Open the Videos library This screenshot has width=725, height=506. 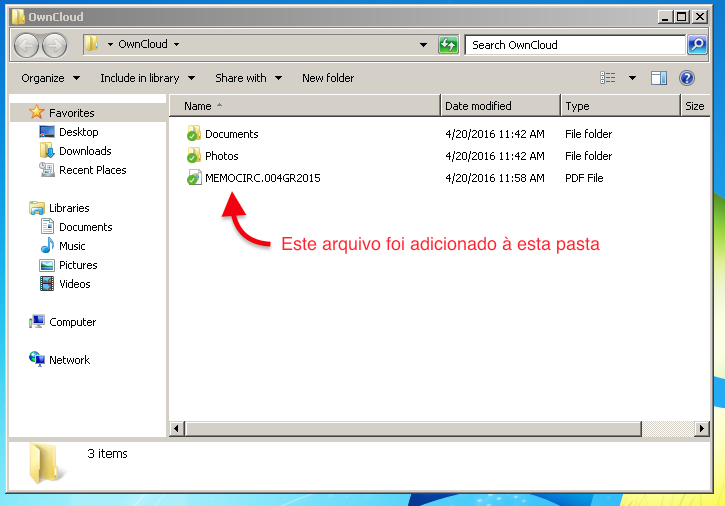coord(74,284)
